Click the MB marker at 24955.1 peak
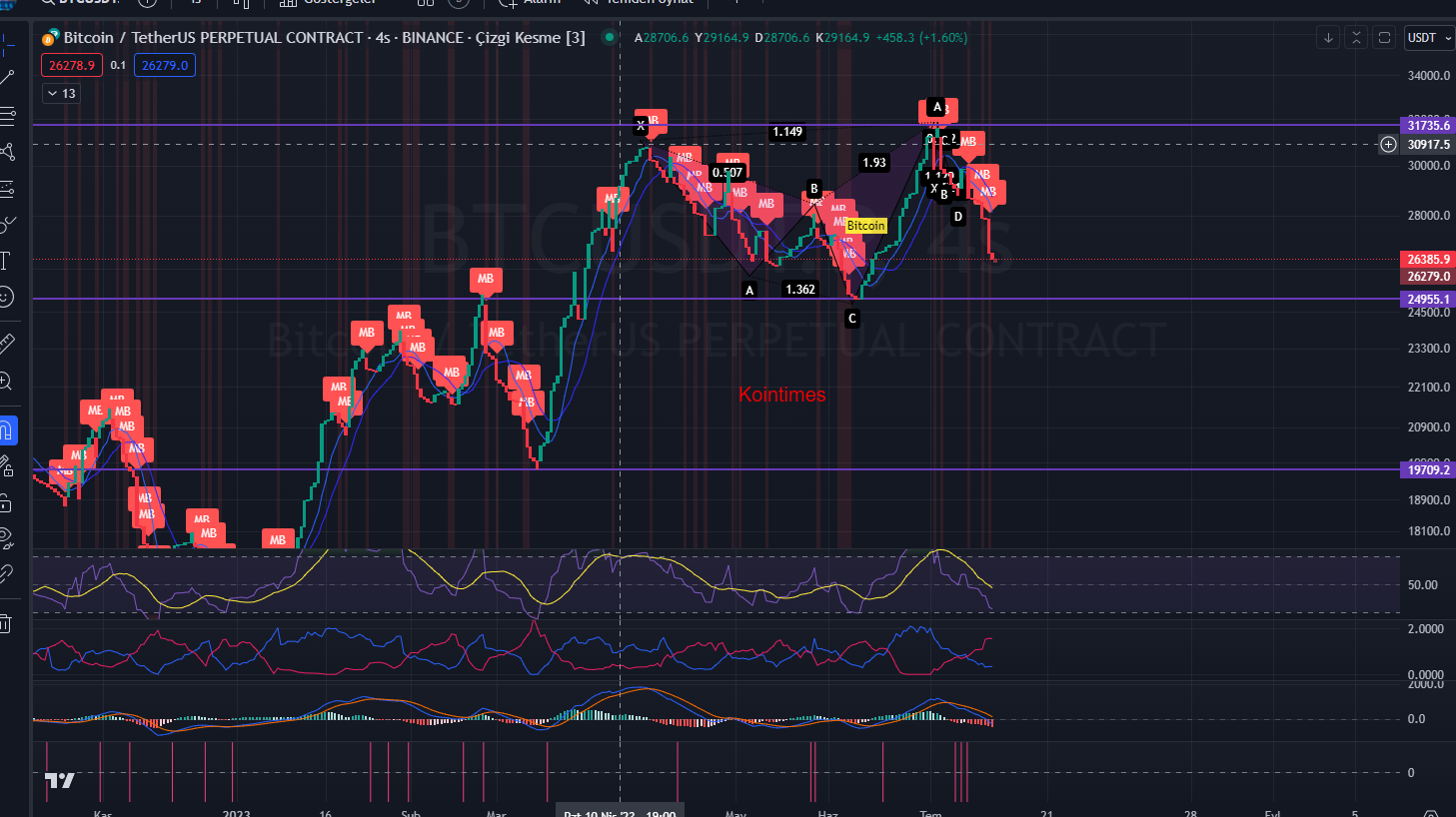Image resolution: width=1456 pixels, height=817 pixels. point(486,280)
